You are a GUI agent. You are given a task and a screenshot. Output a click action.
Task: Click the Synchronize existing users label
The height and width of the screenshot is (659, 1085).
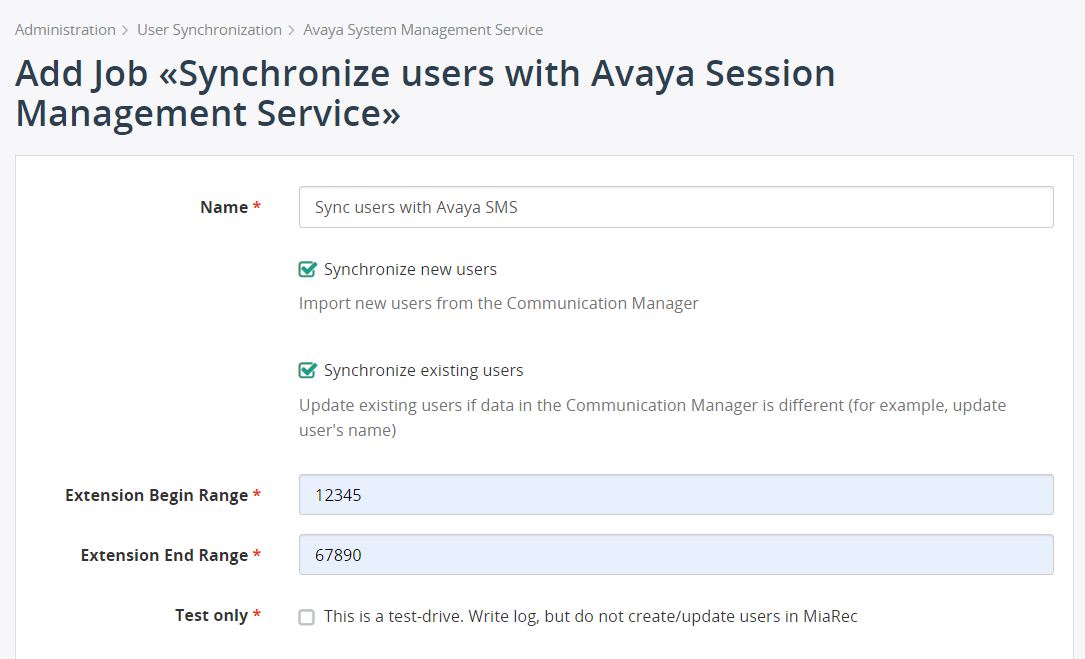[423, 370]
